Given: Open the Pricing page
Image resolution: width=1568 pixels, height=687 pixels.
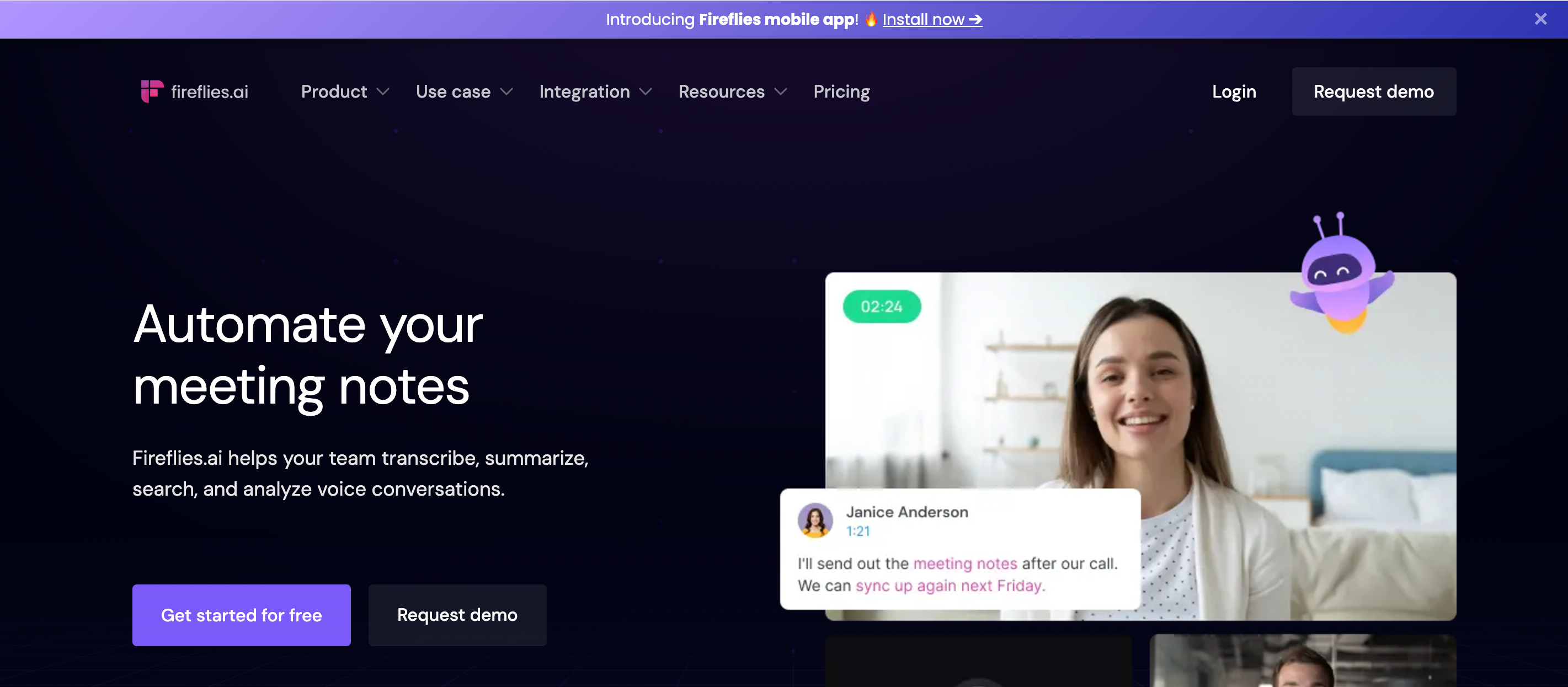Looking at the screenshot, I should click(841, 92).
